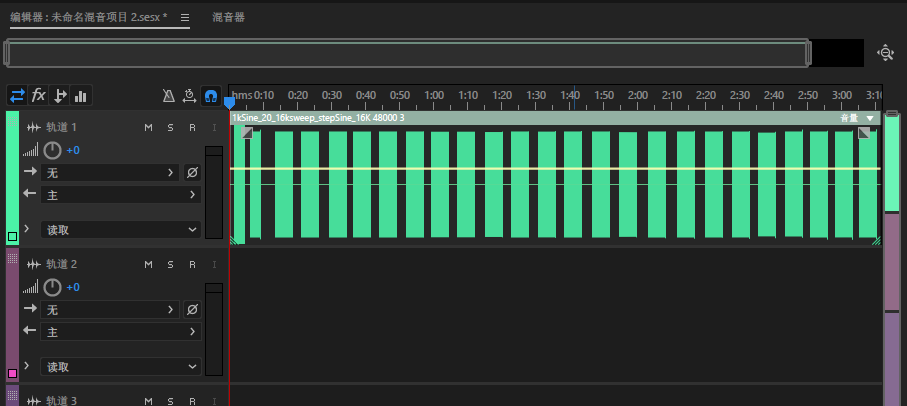907x406 pixels.
Task: Show the EQ view icon
Action: (x=80, y=95)
